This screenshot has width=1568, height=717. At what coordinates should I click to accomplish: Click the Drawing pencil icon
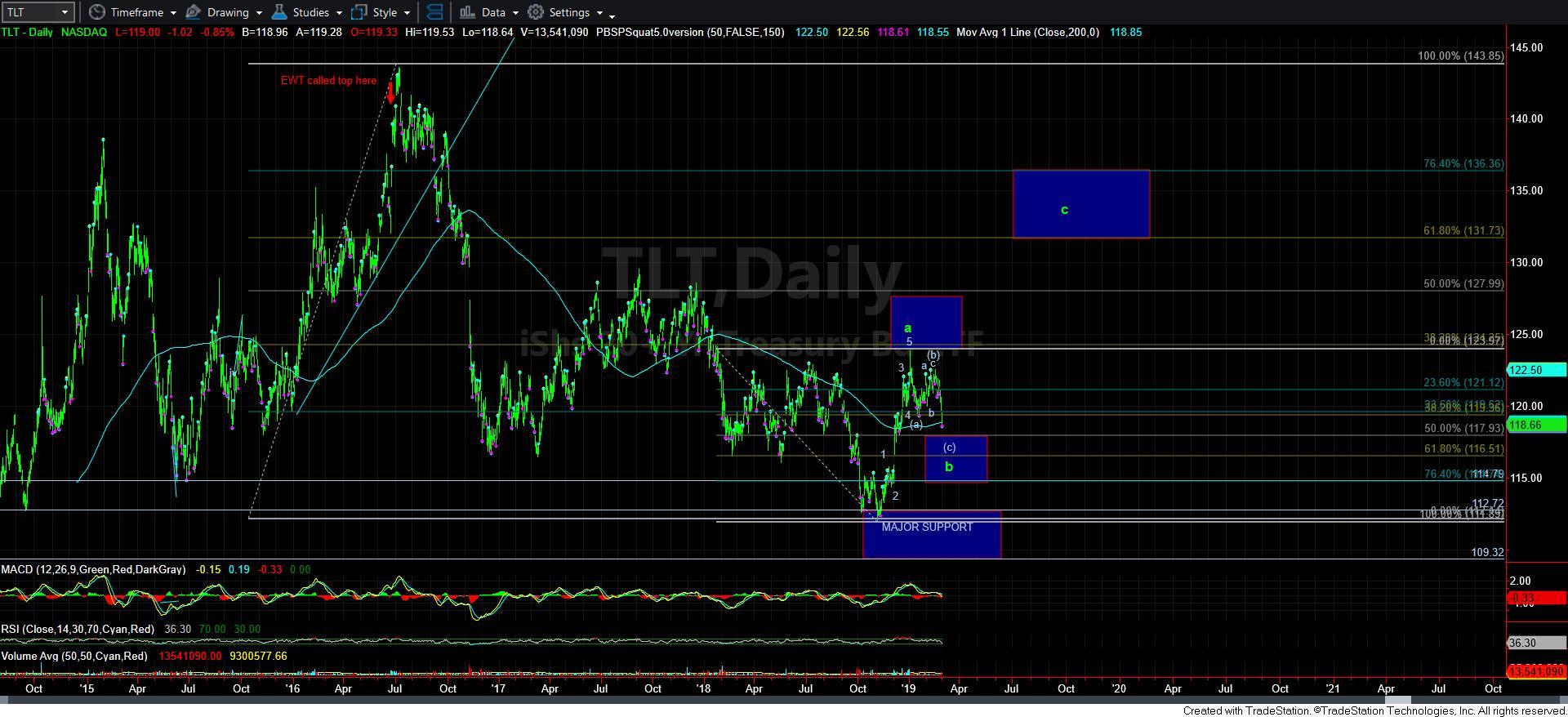point(194,12)
